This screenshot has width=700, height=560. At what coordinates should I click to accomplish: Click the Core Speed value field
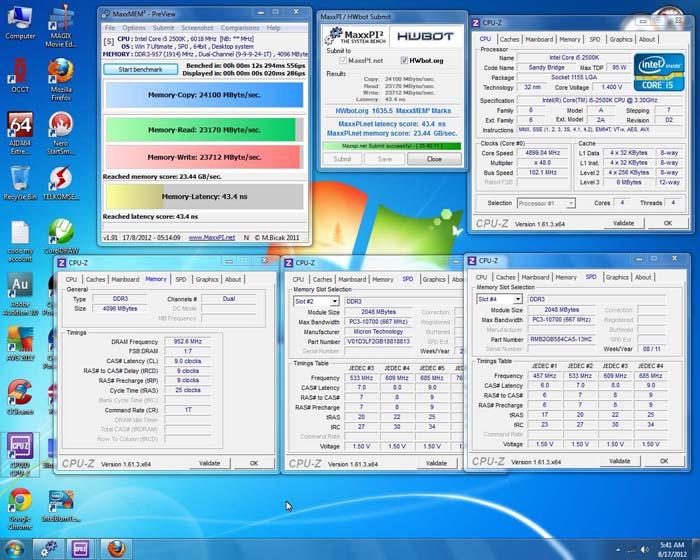click(x=545, y=153)
